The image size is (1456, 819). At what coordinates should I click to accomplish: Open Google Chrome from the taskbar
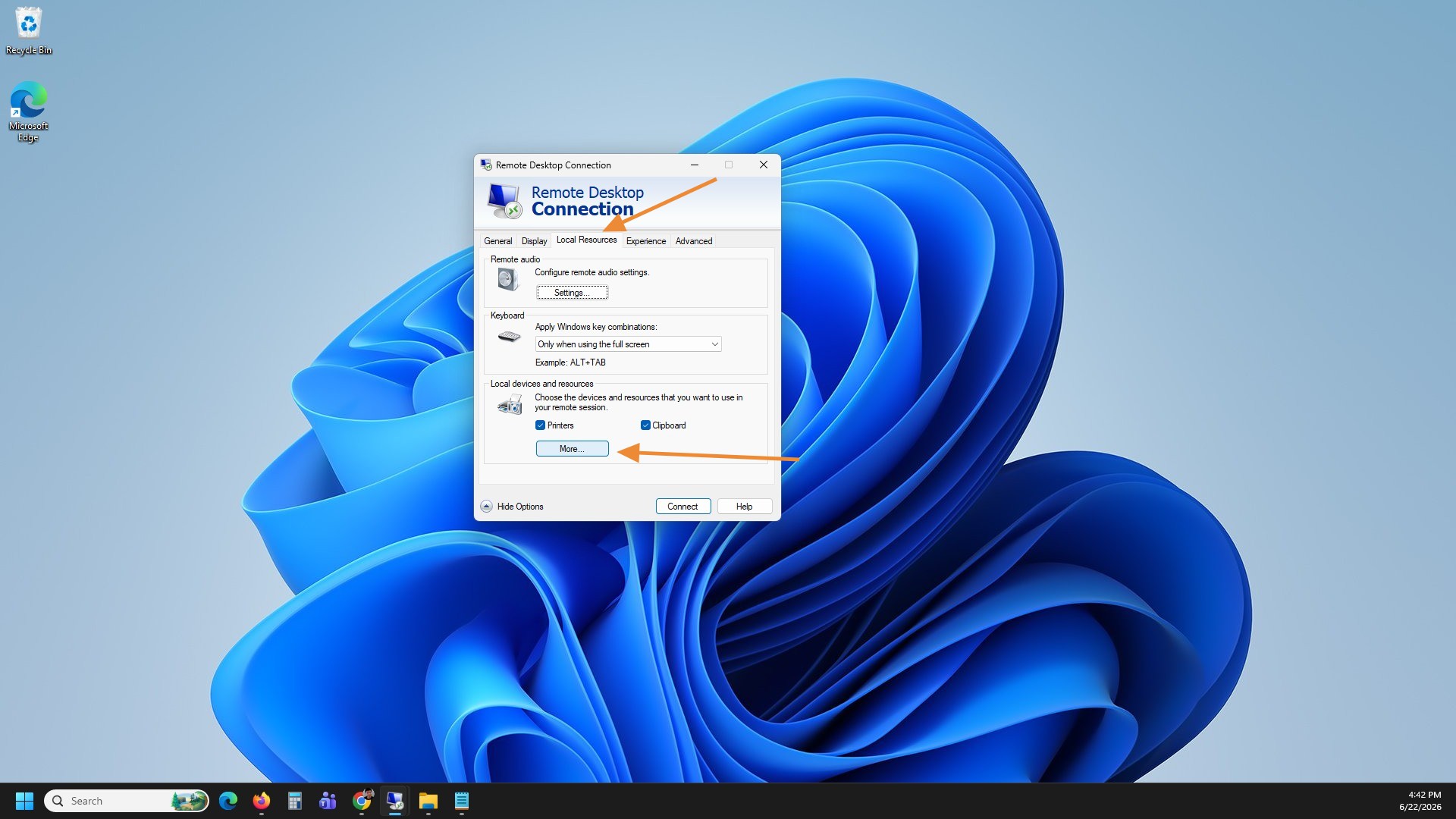pos(362,801)
